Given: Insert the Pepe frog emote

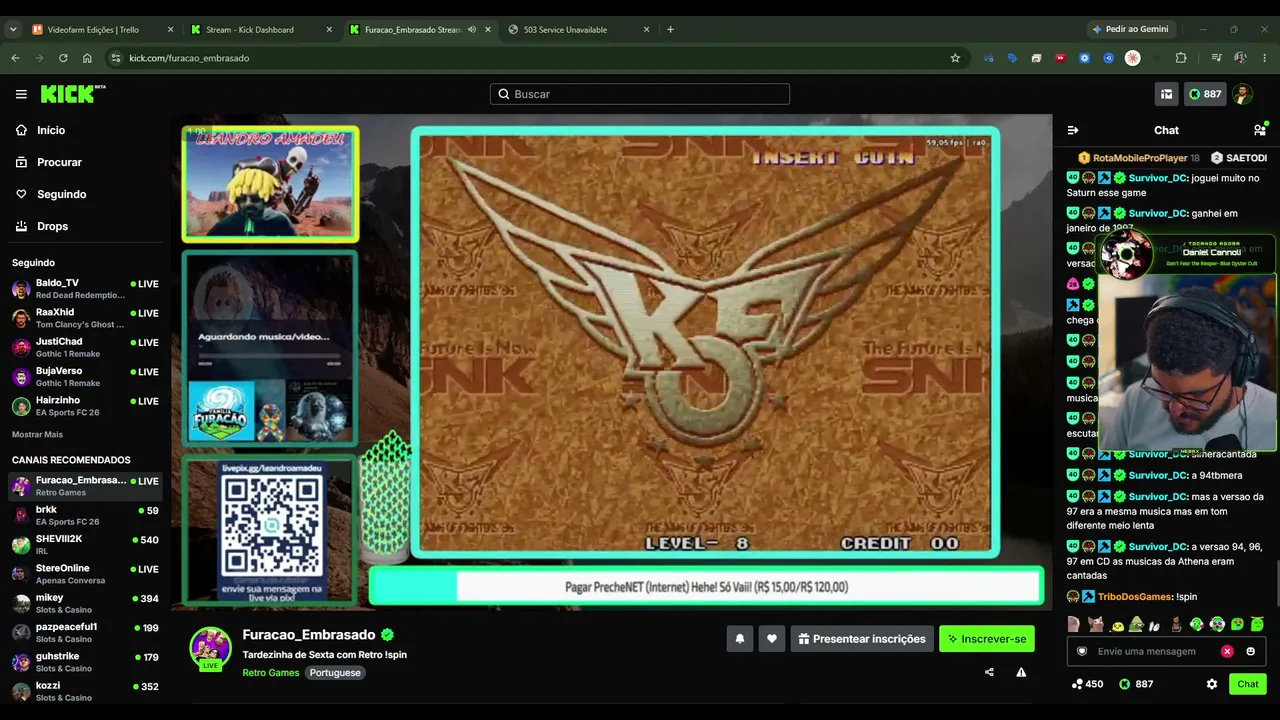Looking at the screenshot, I should (x=1136, y=624).
